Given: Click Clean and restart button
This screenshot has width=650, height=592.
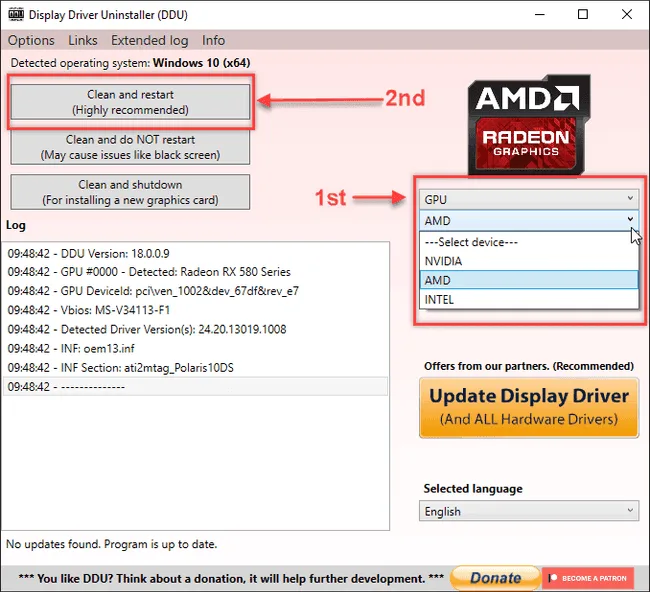Looking at the screenshot, I should [x=130, y=102].
